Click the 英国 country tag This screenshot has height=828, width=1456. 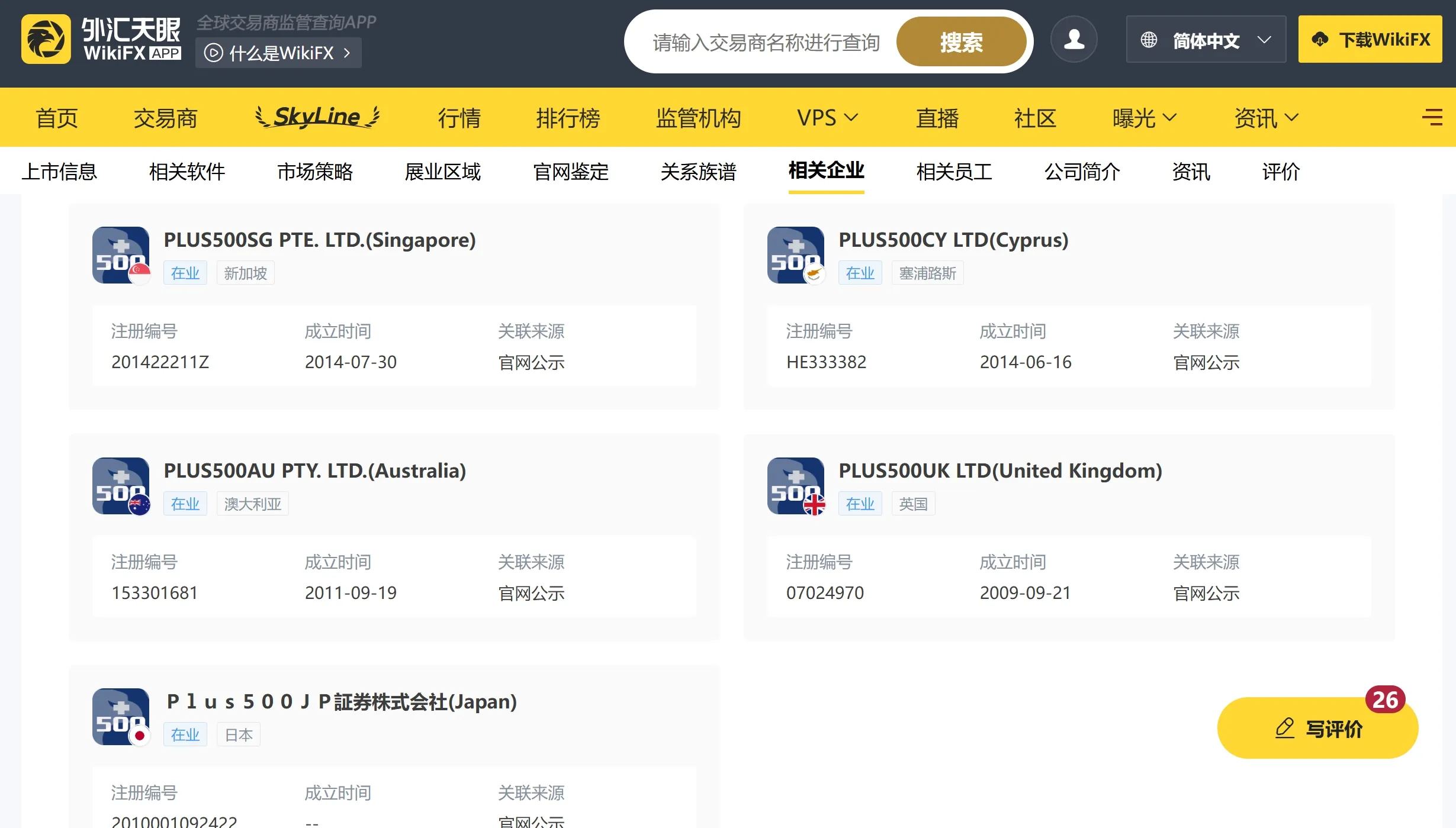tap(914, 504)
